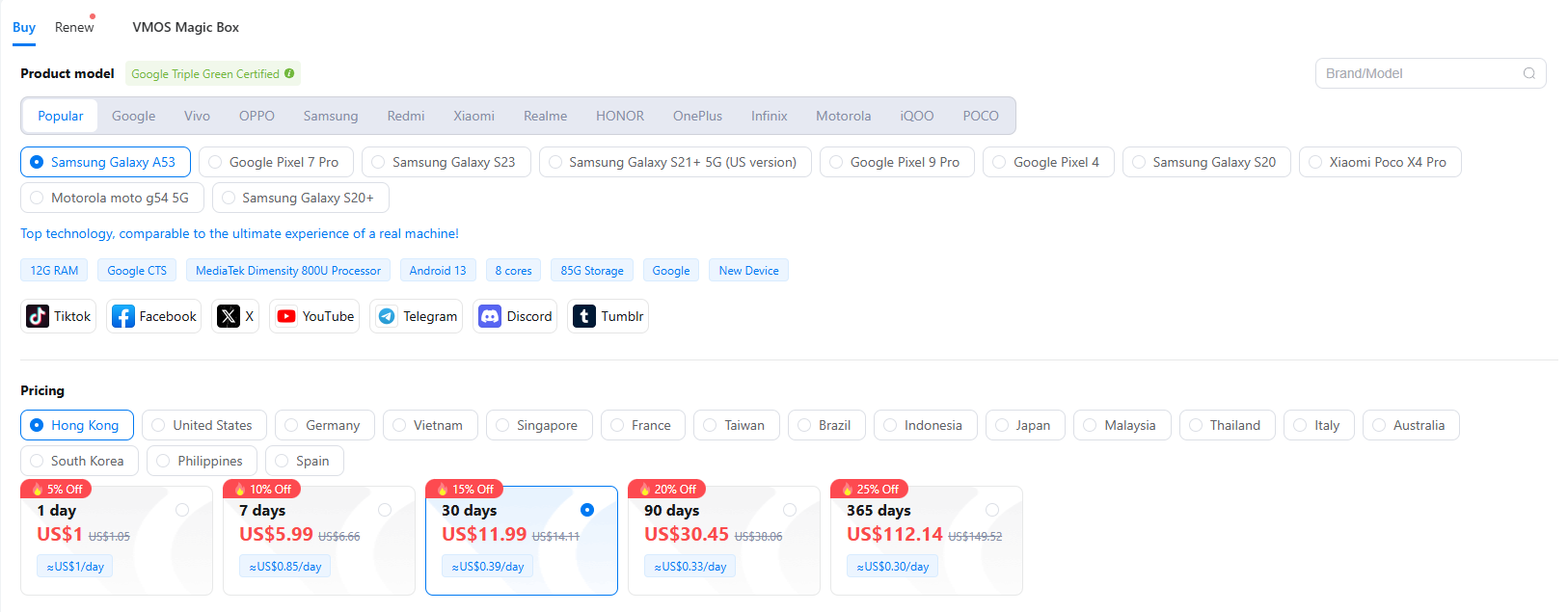Open the Motorola brand tab
Image resolution: width=1568 pixels, height=612 pixels.
tap(844, 116)
